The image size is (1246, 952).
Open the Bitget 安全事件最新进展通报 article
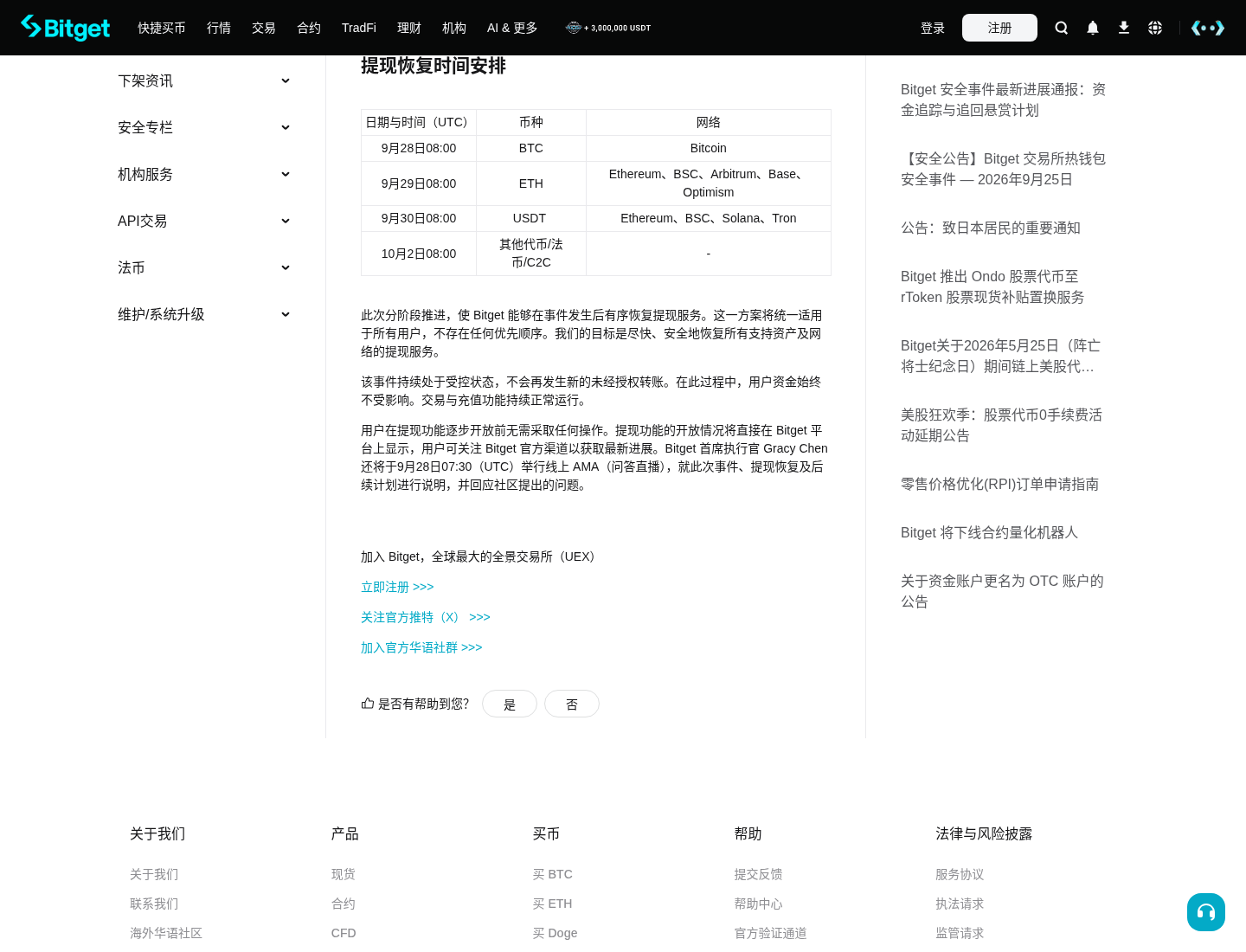pyautogui.click(x=1004, y=100)
